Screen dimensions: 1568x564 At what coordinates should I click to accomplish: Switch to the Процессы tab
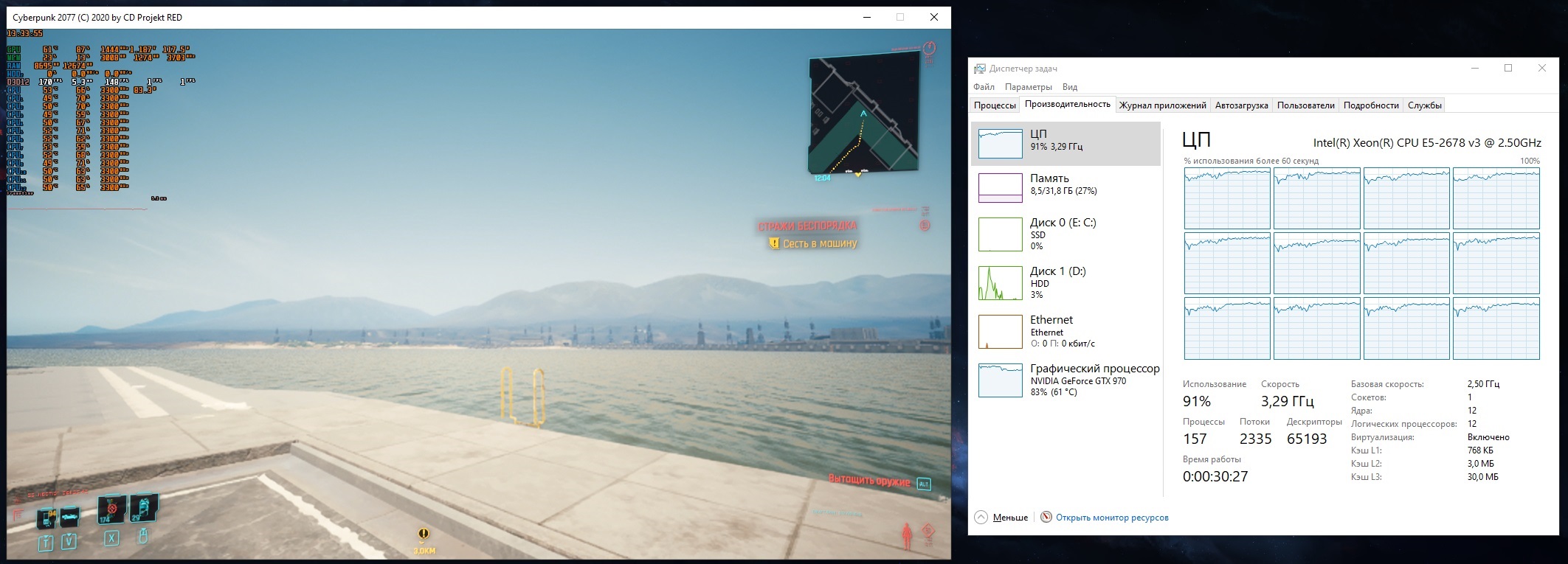(995, 105)
